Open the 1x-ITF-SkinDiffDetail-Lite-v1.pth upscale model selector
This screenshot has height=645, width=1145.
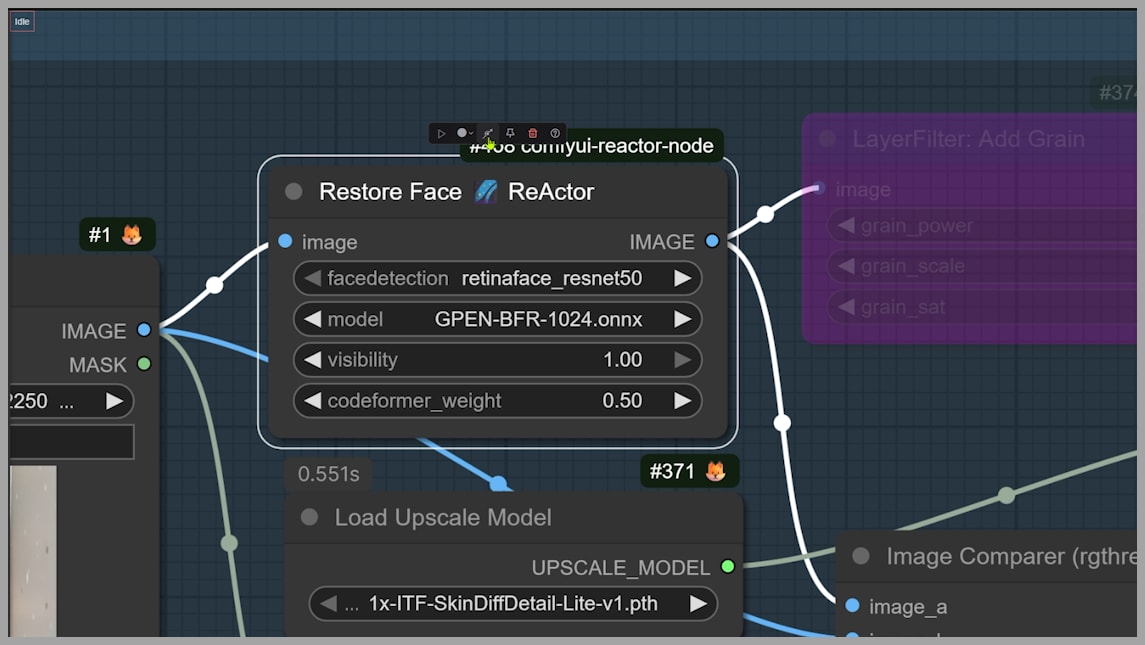513,604
